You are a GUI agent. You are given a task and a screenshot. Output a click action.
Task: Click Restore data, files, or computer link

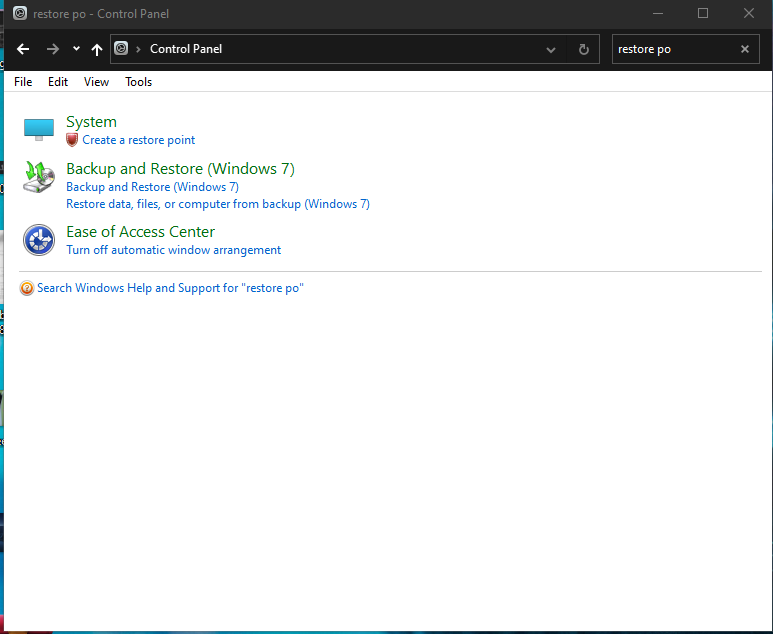pos(217,204)
